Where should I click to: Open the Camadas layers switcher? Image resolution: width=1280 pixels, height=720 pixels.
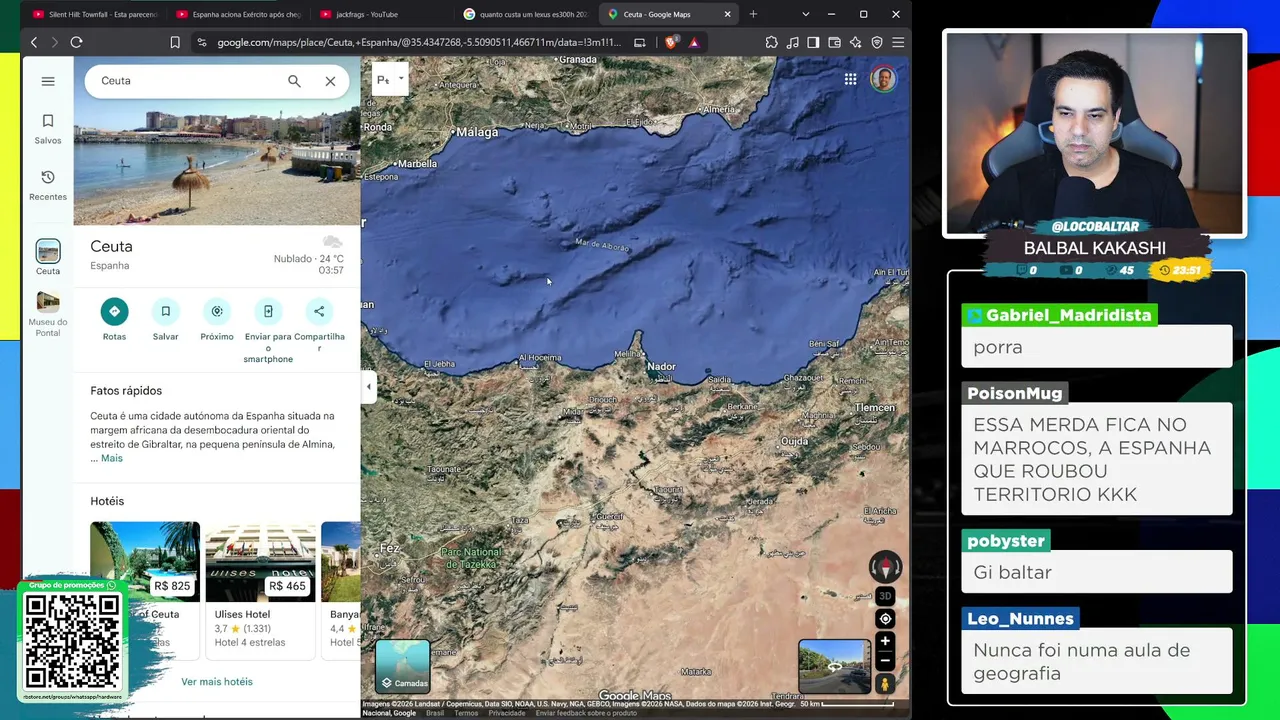pos(403,667)
